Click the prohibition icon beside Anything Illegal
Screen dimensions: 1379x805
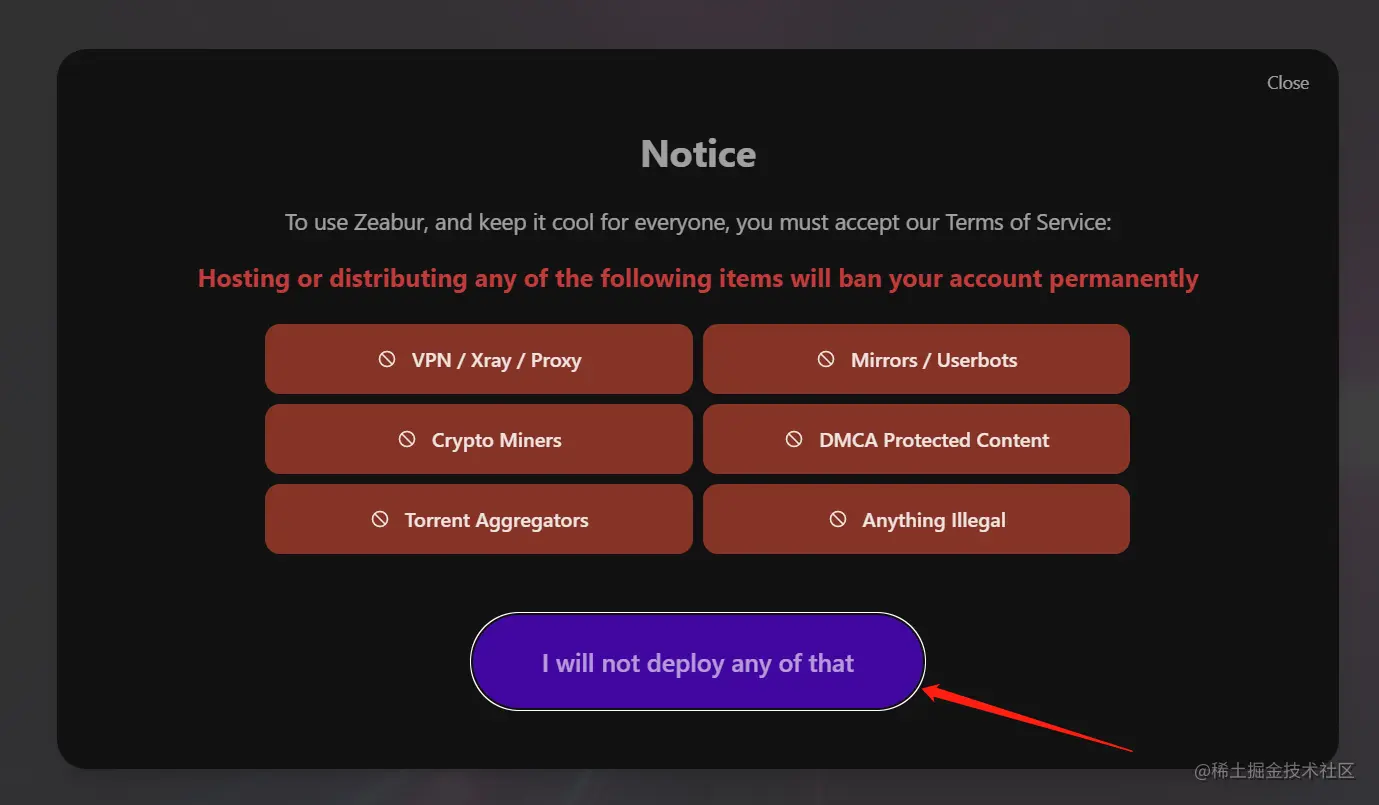tap(838, 519)
